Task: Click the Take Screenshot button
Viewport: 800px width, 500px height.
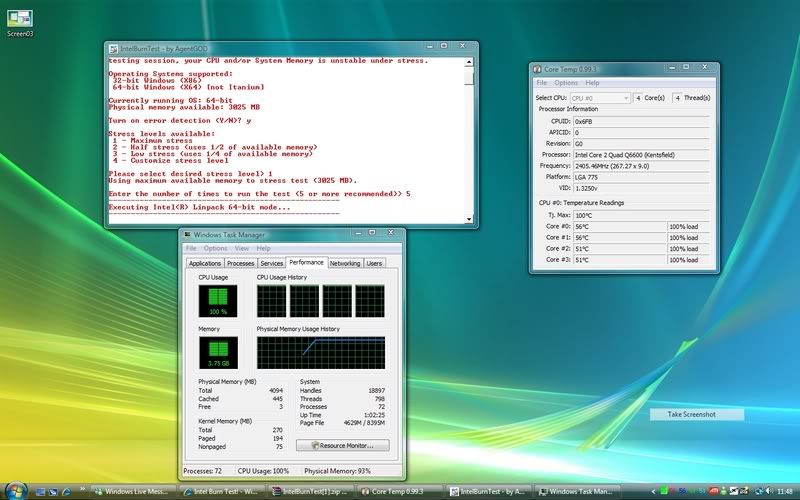Action: pyautogui.click(x=696, y=414)
